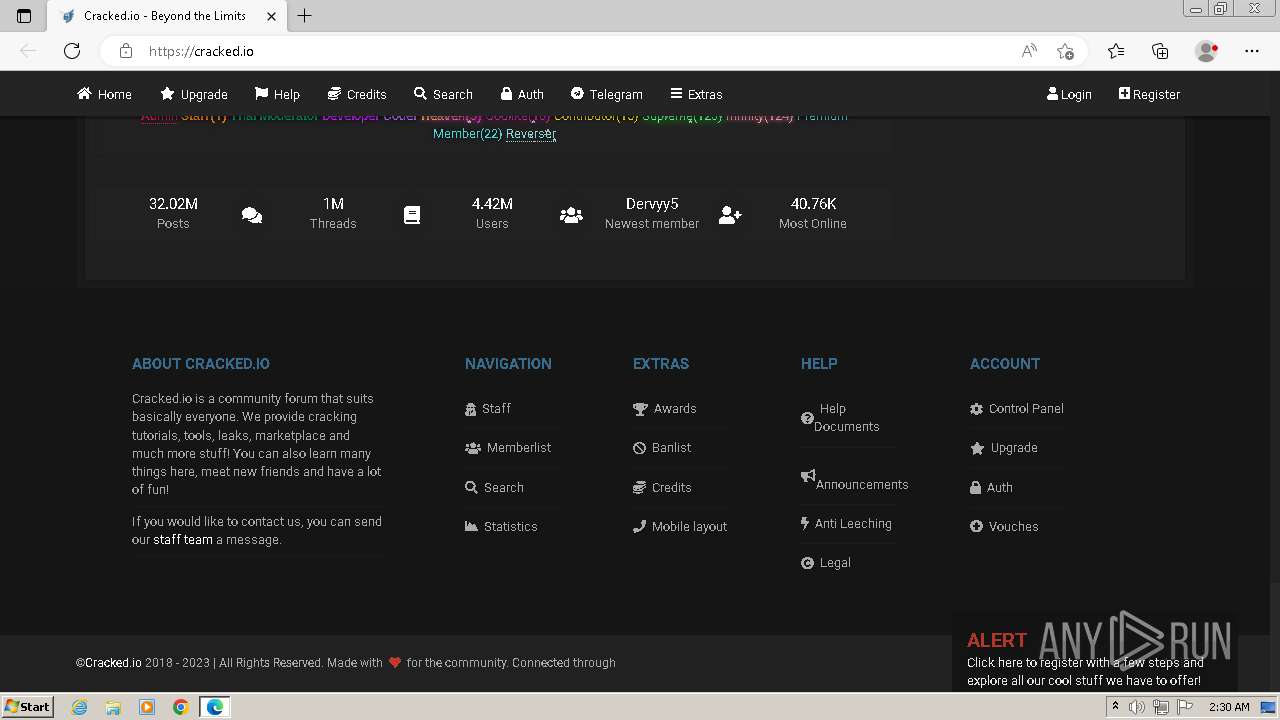Screen dimensions: 1280x720
Task: Refresh the page with the reload icon
Action: 72,51
